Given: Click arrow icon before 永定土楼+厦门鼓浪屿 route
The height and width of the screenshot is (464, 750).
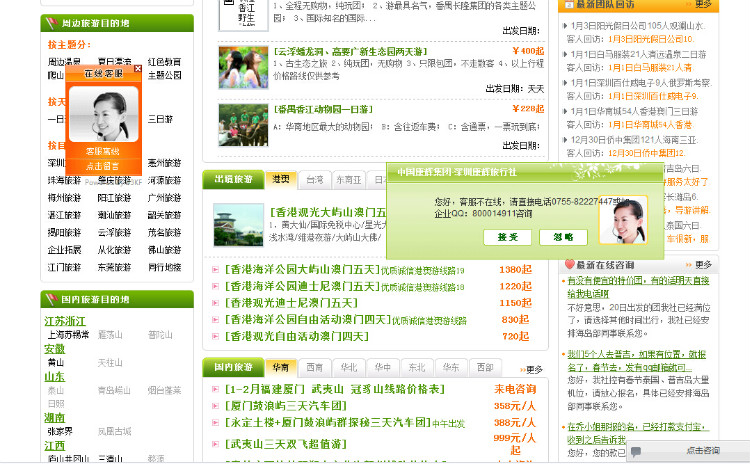Looking at the screenshot, I should point(216,423).
